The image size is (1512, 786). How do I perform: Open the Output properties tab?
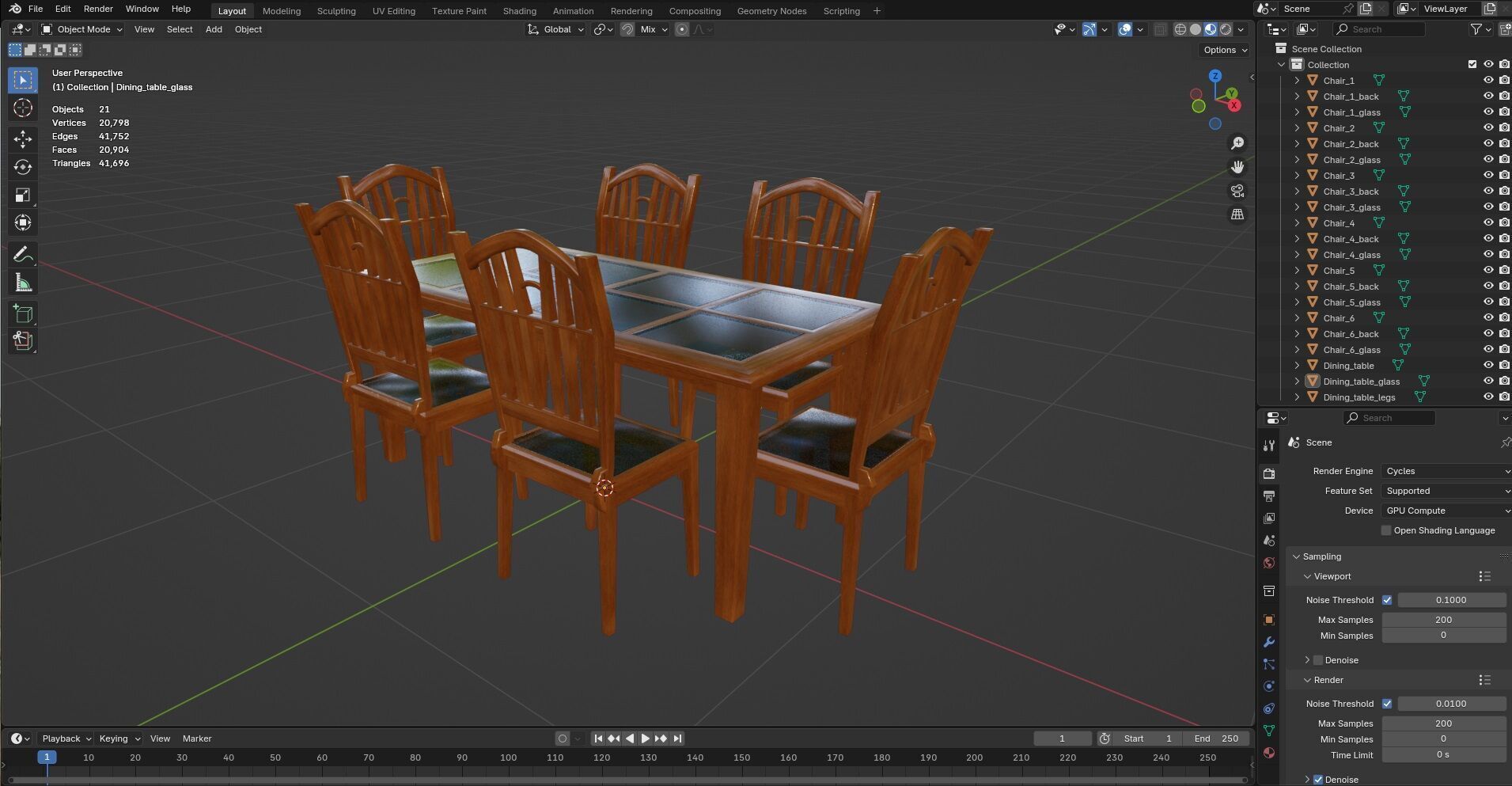(x=1269, y=496)
